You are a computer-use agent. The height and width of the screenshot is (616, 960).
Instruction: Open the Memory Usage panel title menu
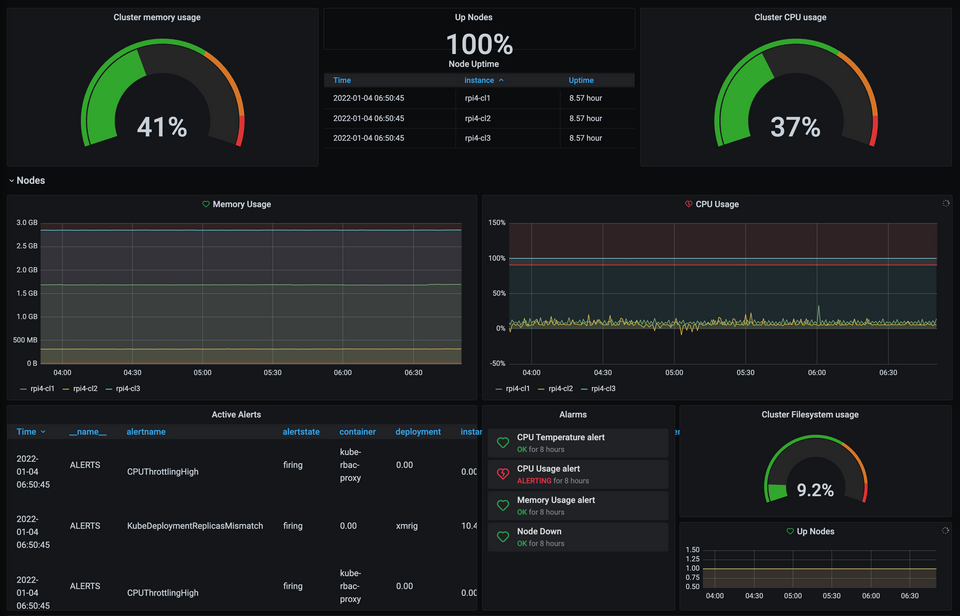[x=243, y=204]
